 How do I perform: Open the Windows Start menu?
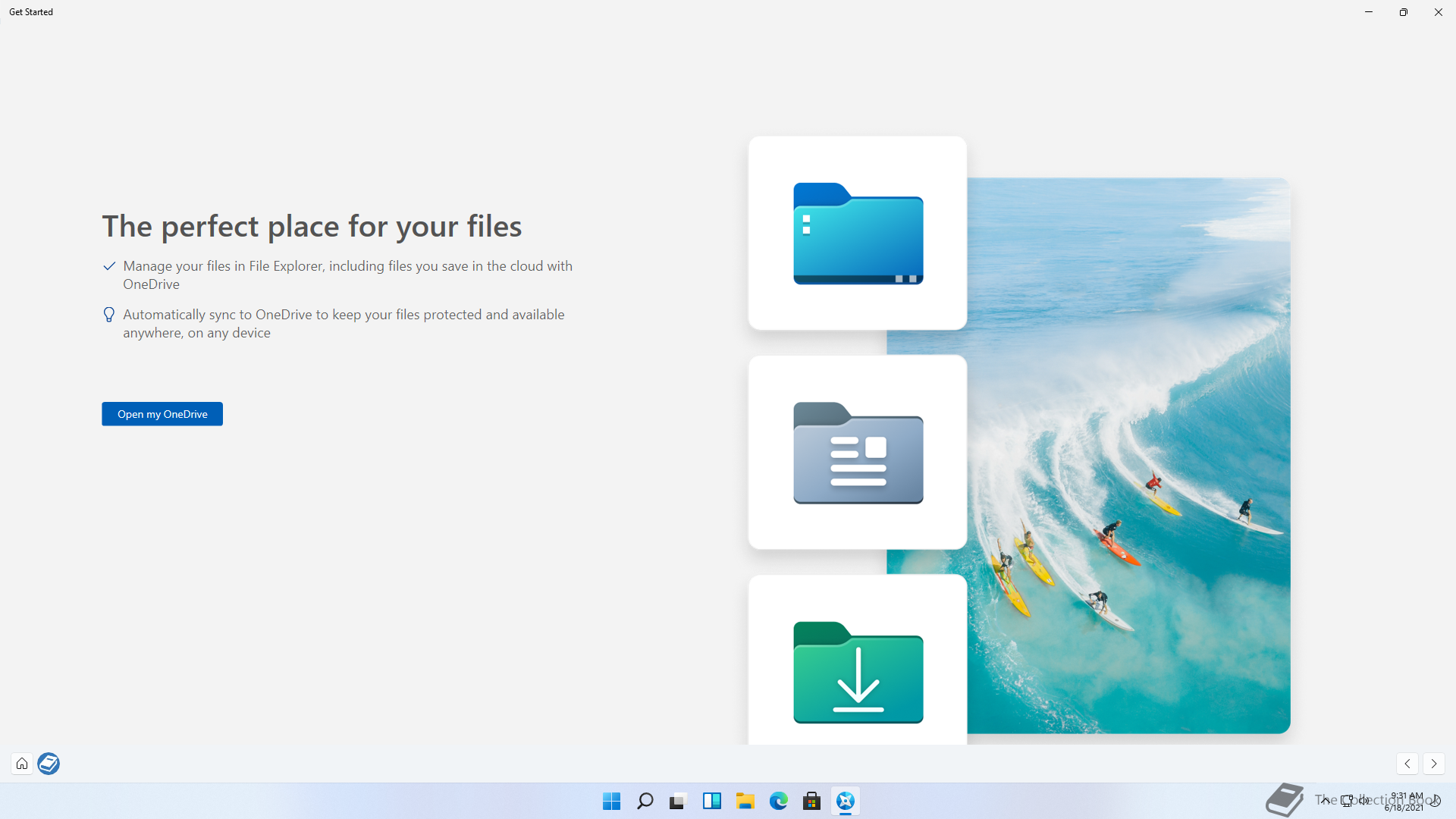pyautogui.click(x=611, y=802)
